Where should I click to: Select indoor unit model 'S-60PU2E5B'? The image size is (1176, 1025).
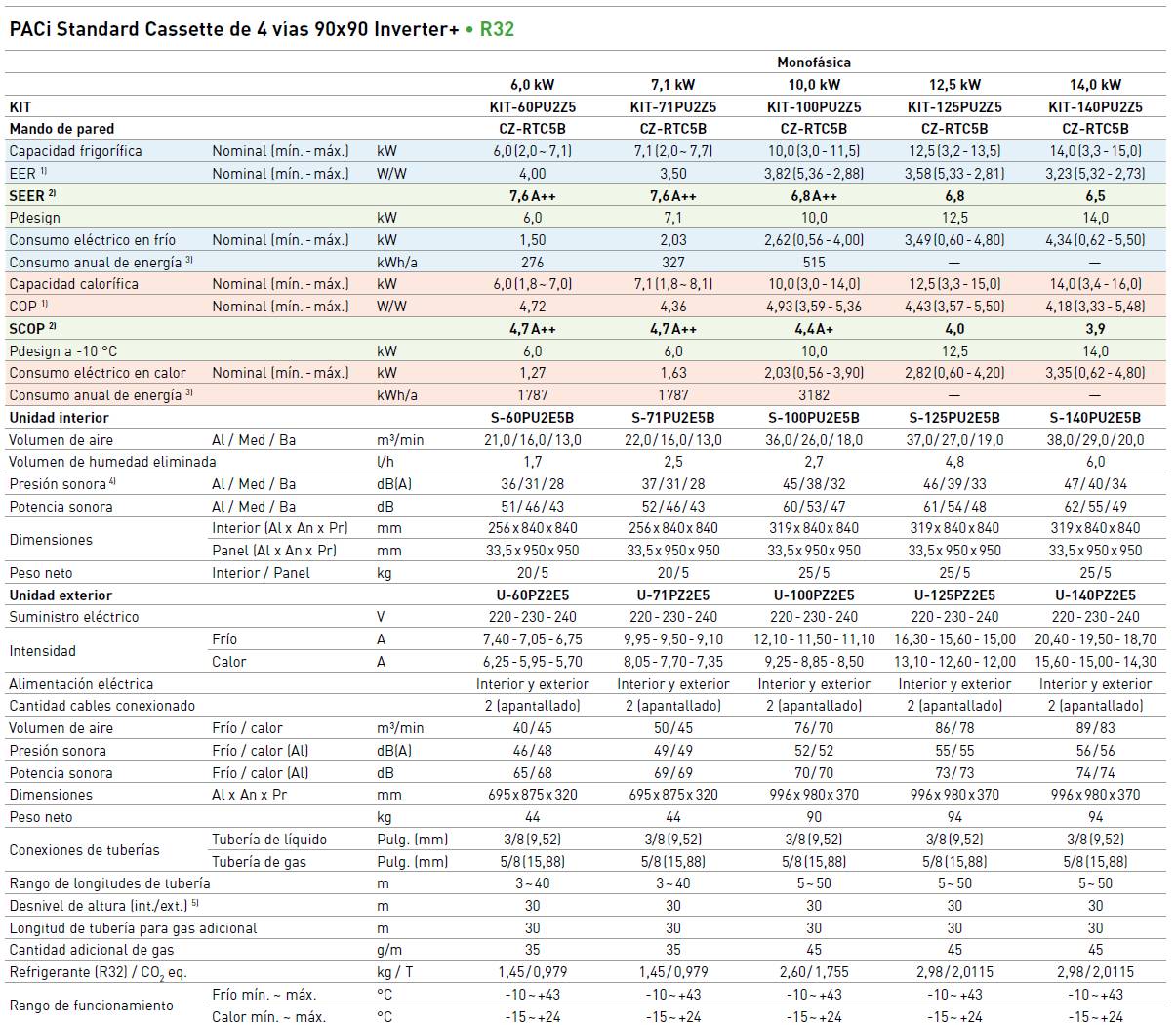(x=533, y=418)
